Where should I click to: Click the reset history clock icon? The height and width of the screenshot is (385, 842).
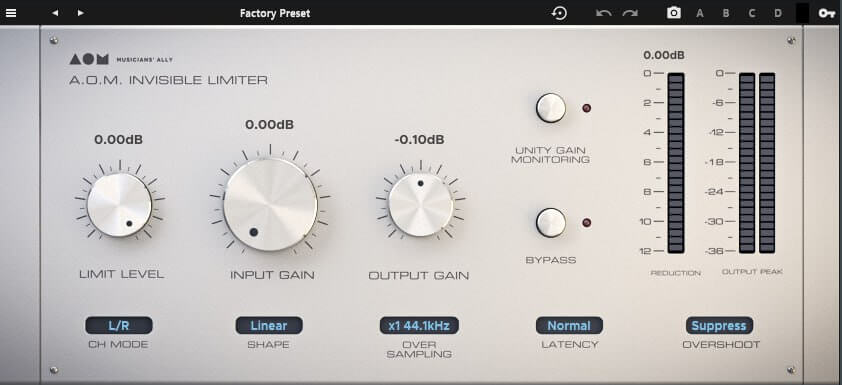(x=559, y=13)
